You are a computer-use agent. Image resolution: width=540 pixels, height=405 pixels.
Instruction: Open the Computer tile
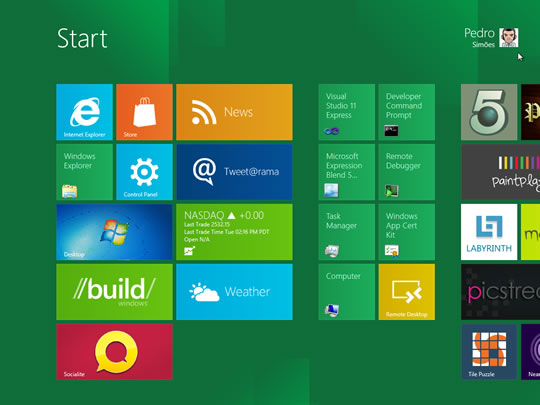pos(347,292)
